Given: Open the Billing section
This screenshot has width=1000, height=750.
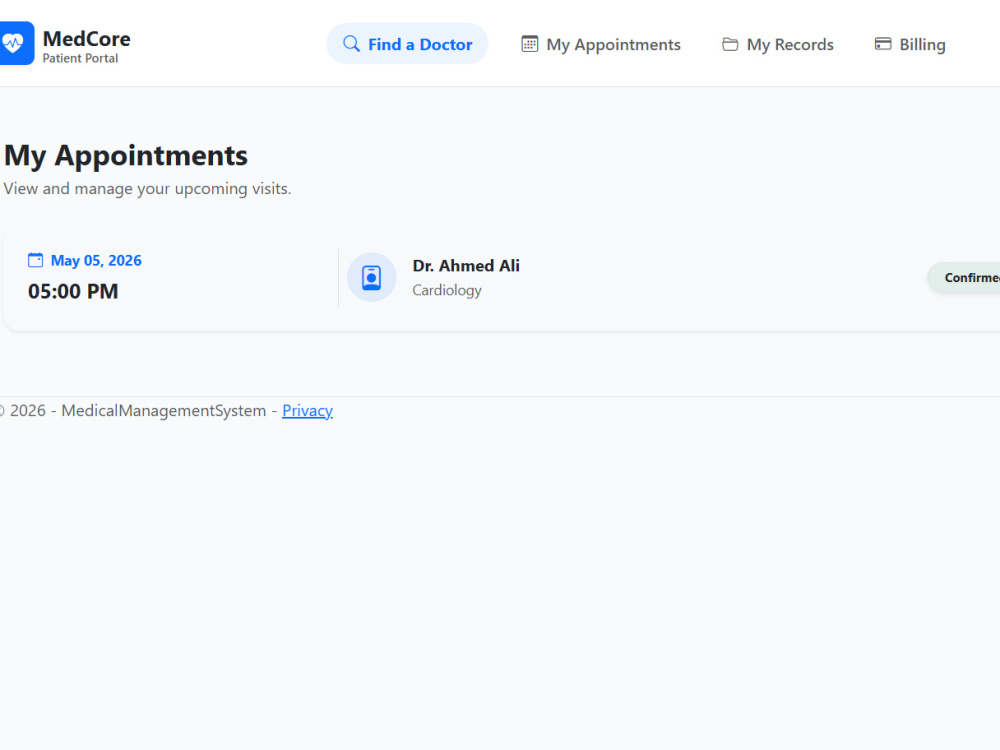Looking at the screenshot, I should (x=909, y=44).
